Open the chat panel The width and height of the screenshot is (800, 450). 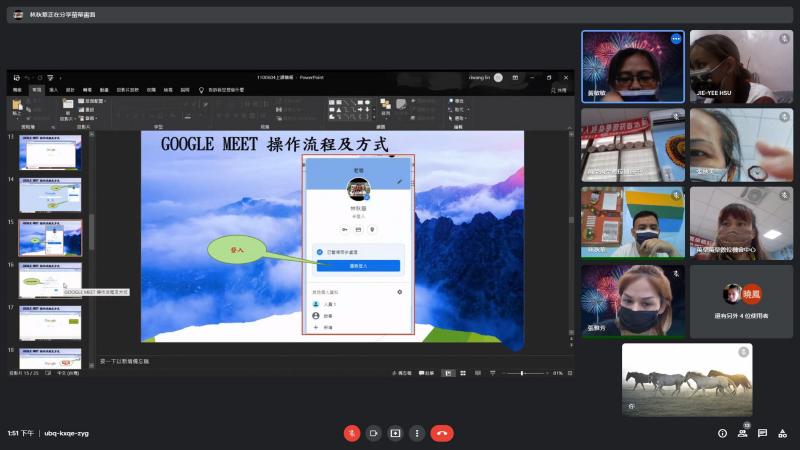(762, 433)
